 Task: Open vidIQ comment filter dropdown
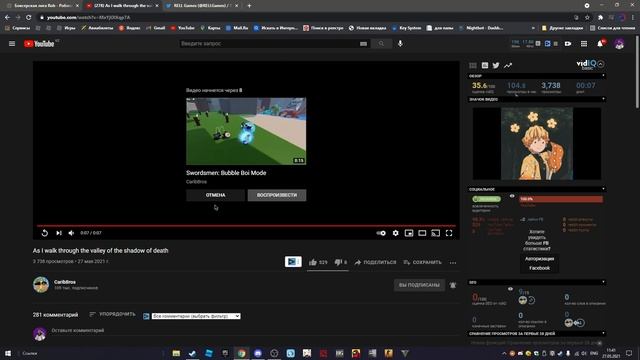(196, 316)
